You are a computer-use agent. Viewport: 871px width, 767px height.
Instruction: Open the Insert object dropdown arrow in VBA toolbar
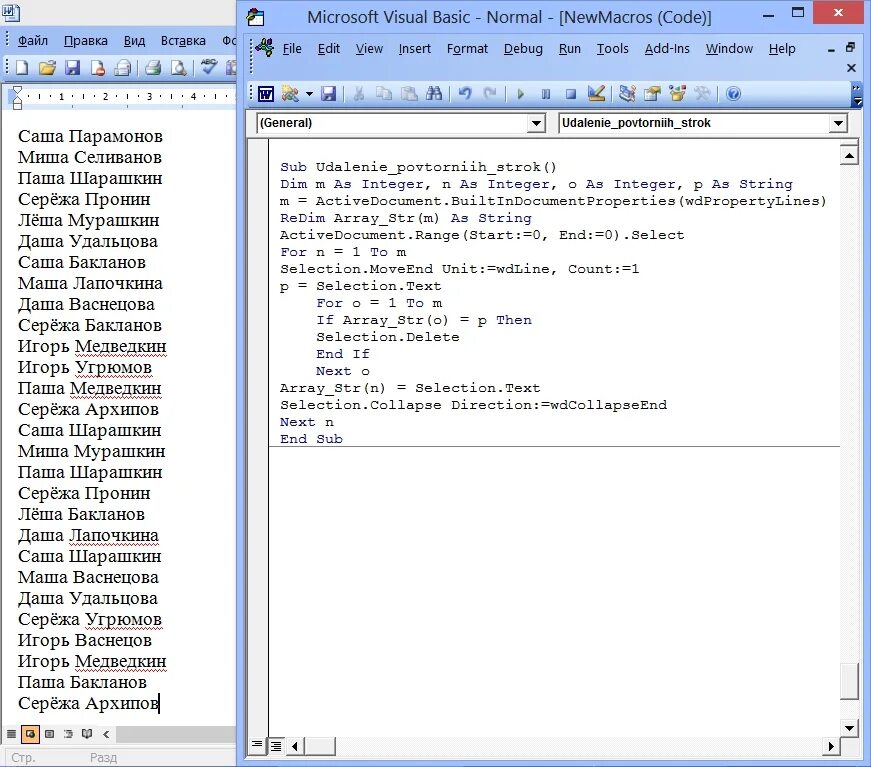(x=309, y=94)
